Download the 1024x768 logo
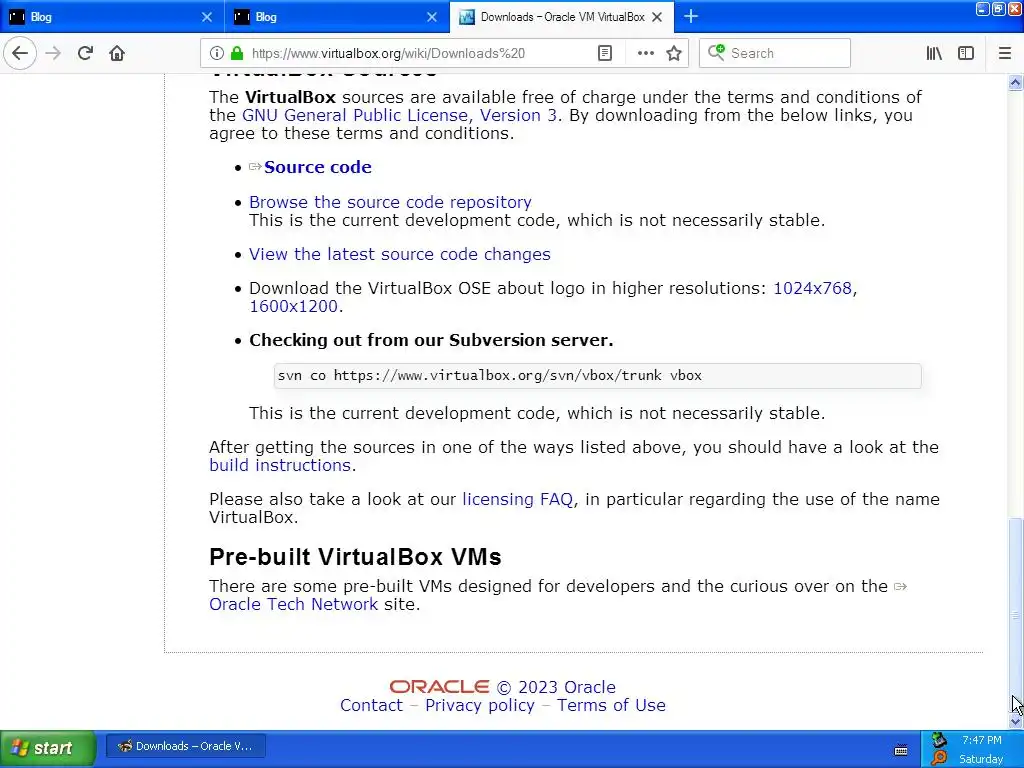 click(x=812, y=288)
